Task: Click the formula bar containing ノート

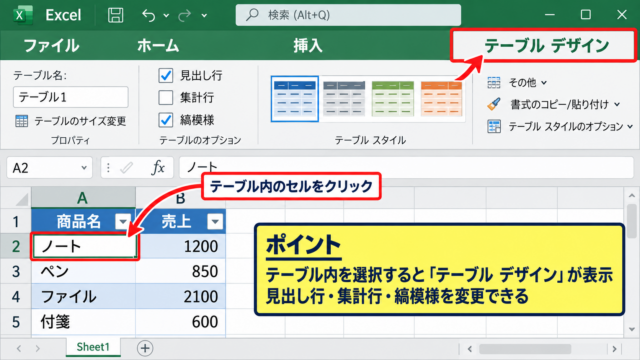Action: 406,168
